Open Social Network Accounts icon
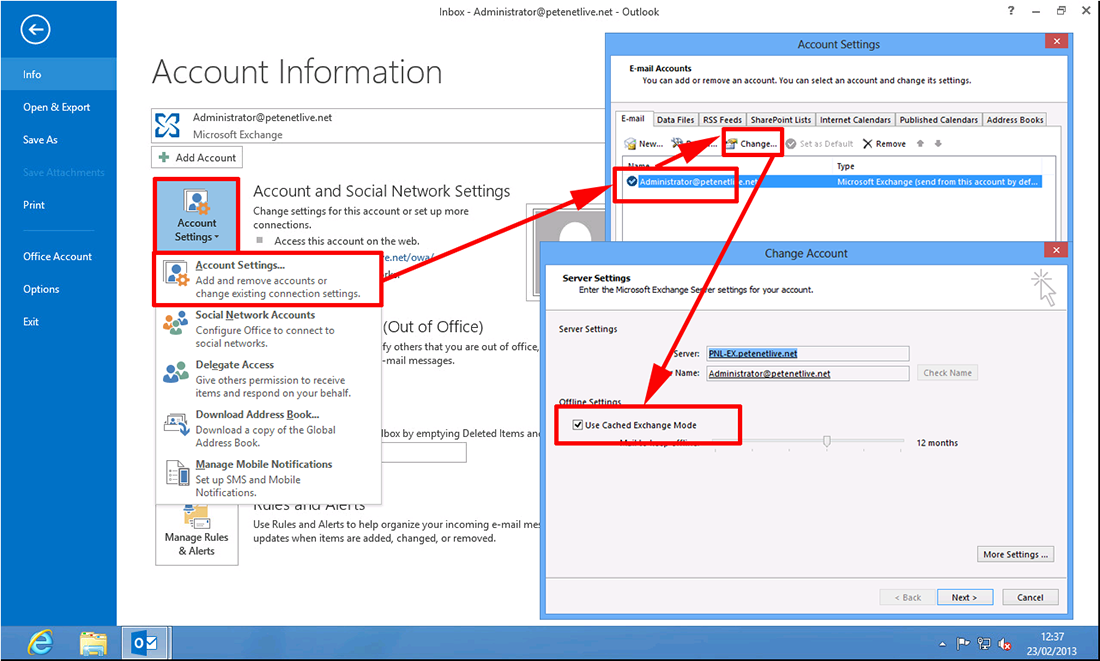Viewport: 1100px width, 661px height. point(175,323)
